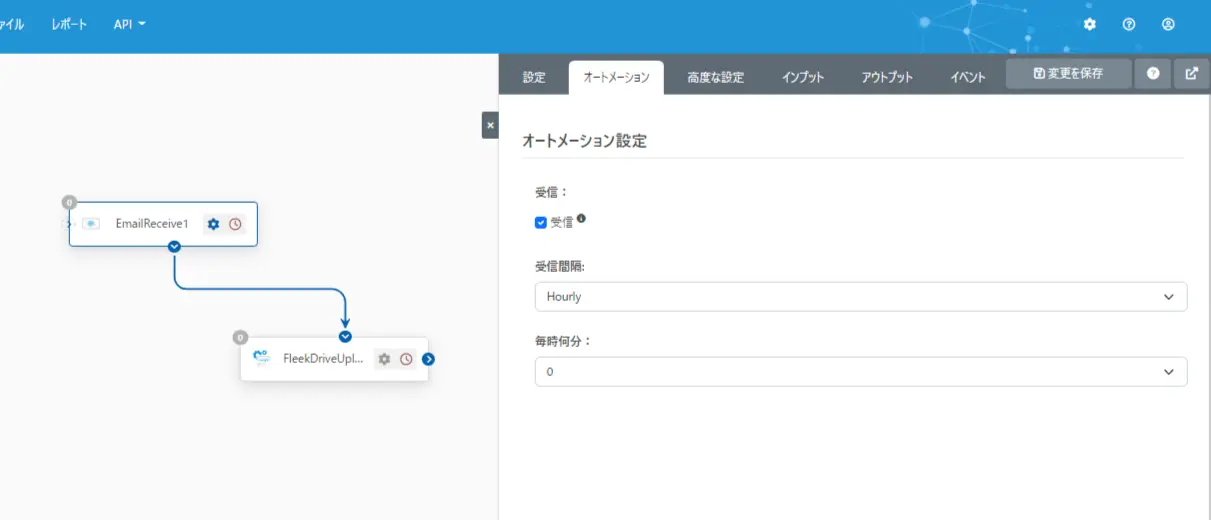Open the global settings gear in header
This screenshot has height=520, width=1211.
[1090, 24]
